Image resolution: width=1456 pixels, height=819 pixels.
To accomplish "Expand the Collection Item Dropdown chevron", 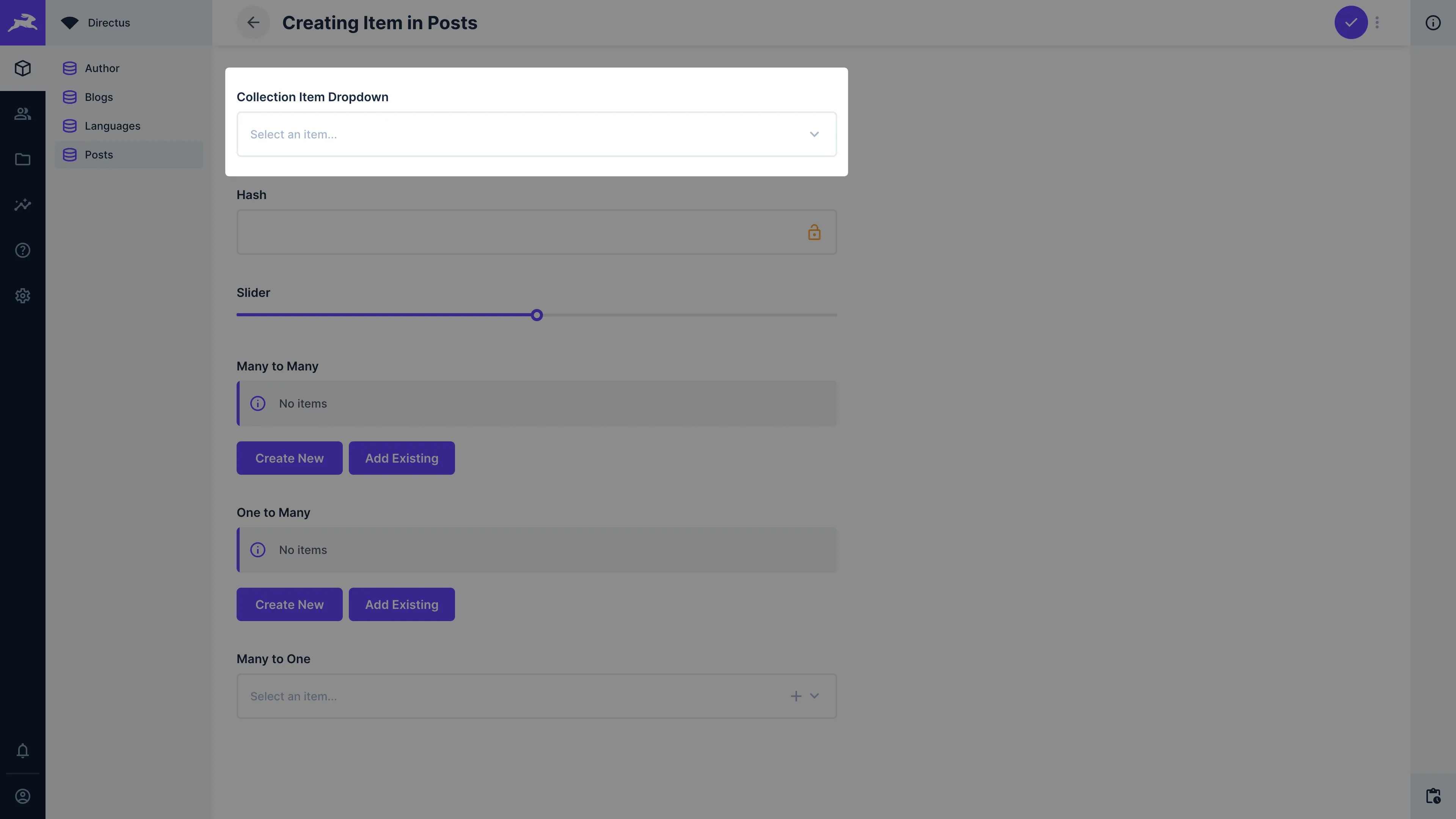I will click(814, 135).
